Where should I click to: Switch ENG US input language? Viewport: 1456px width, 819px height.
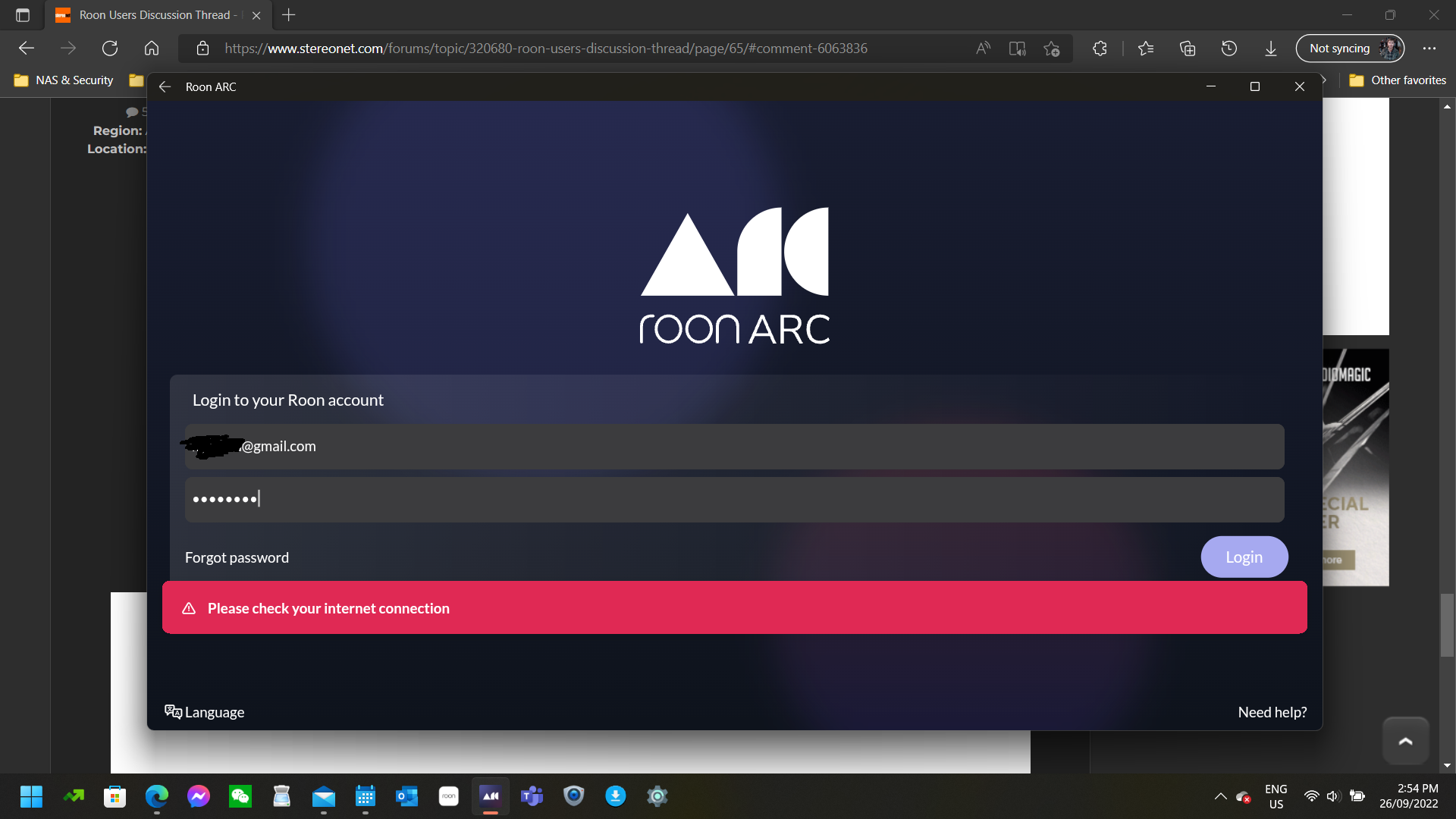[x=1276, y=796]
